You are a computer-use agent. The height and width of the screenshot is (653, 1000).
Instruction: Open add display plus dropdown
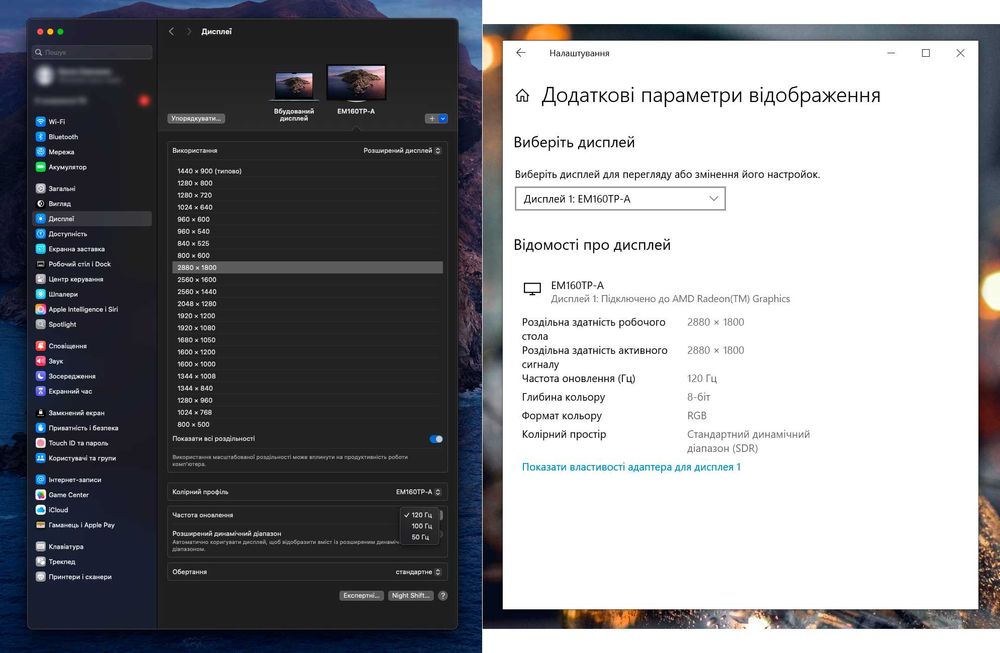click(436, 119)
